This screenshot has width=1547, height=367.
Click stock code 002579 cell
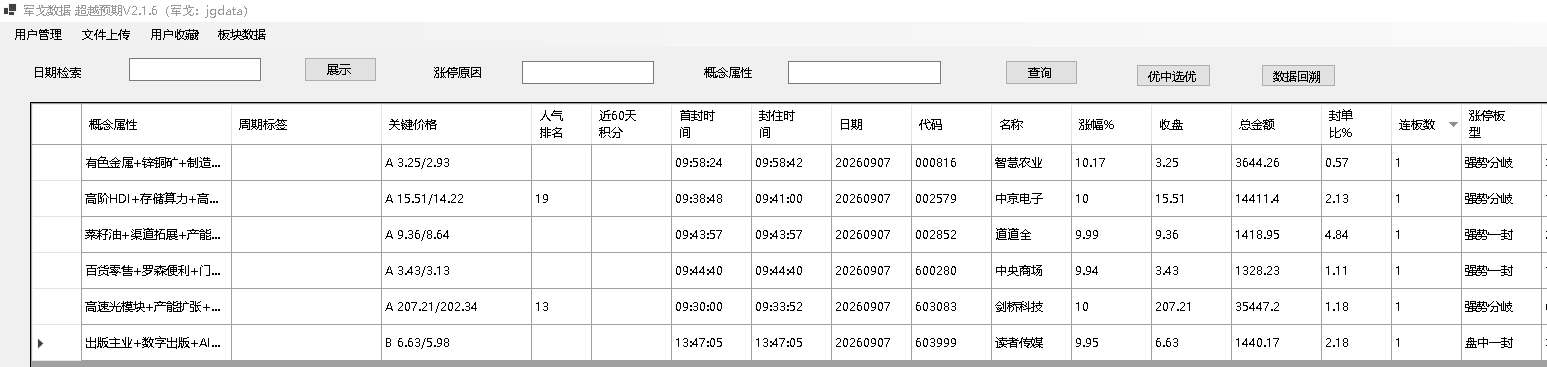951,198
